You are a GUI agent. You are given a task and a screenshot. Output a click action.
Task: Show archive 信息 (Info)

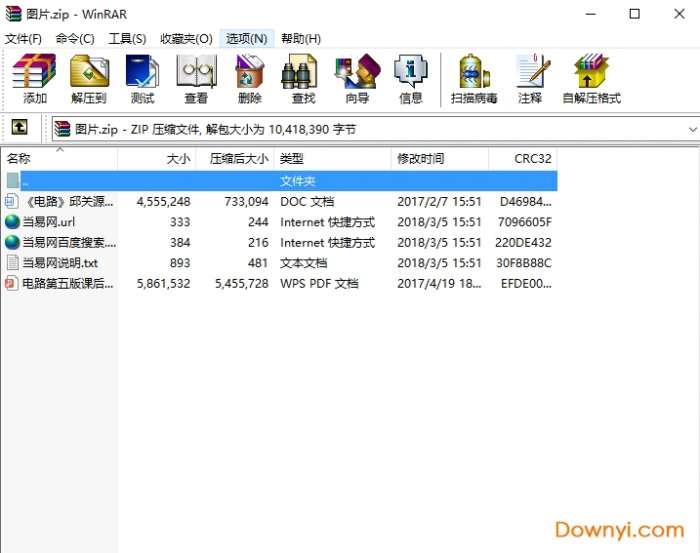[411, 78]
